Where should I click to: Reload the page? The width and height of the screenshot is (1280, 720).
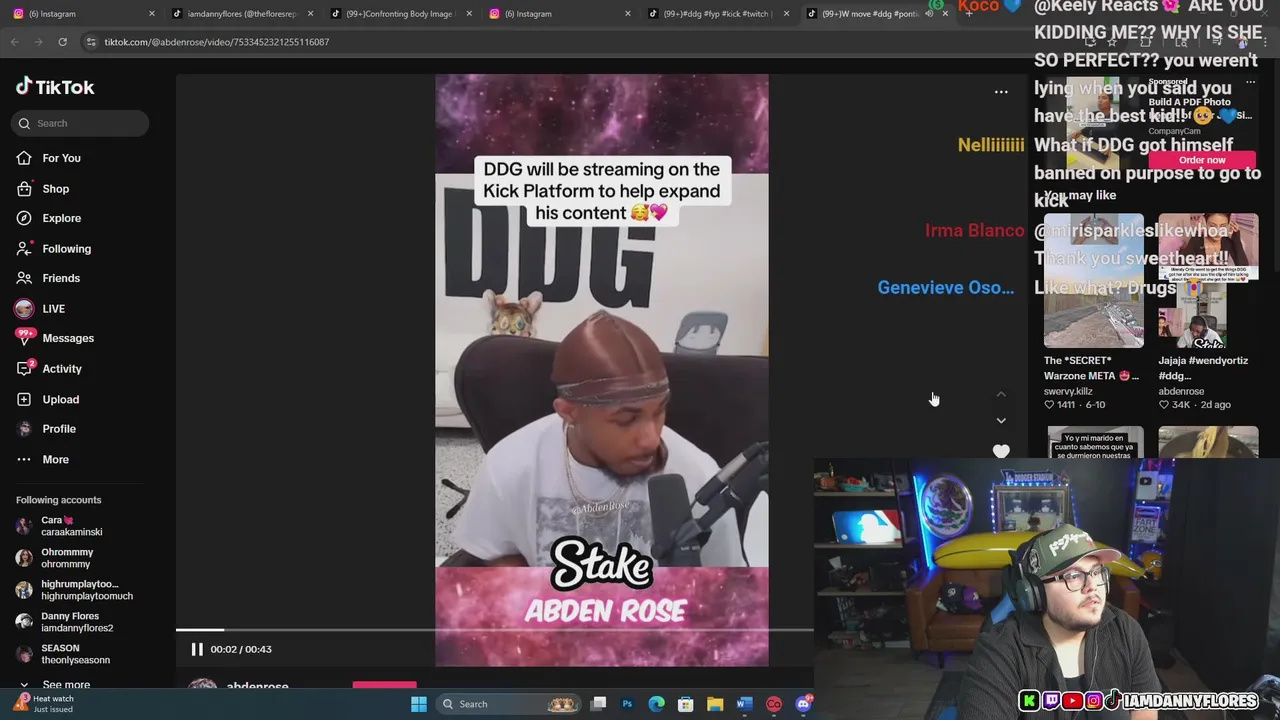[x=62, y=42]
